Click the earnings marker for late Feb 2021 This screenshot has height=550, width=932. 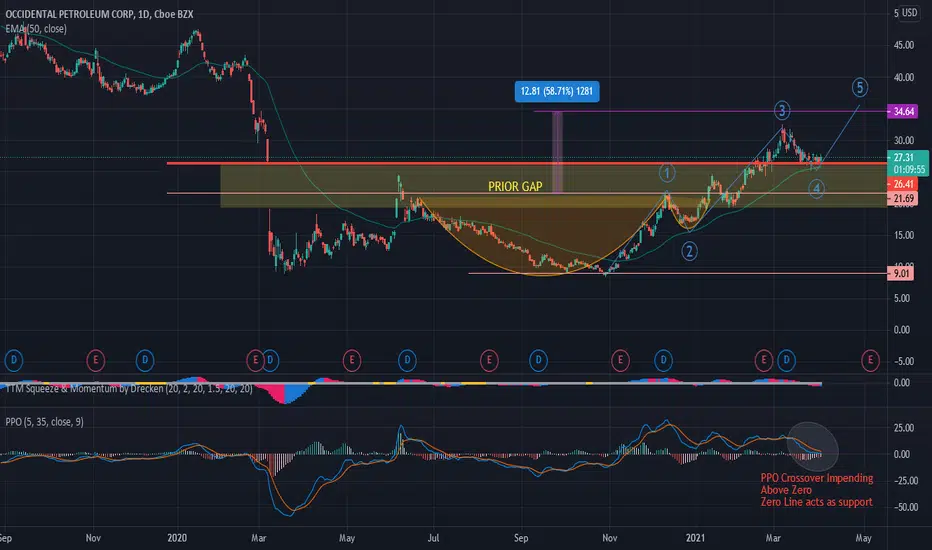764,360
